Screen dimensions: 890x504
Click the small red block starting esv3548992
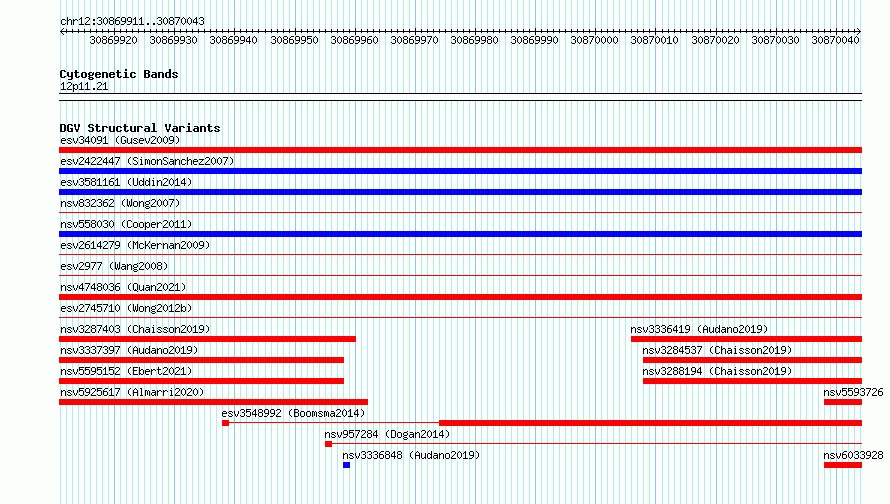225,423
